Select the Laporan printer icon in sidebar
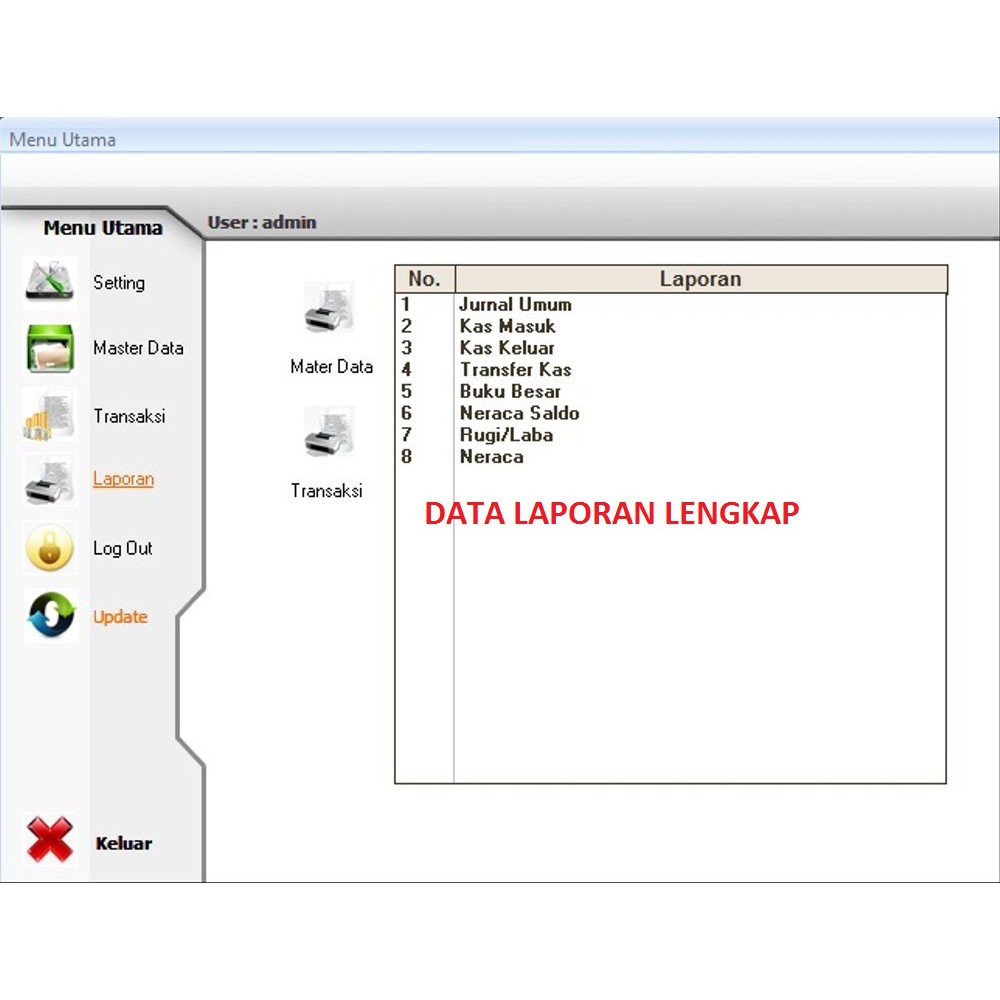The width and height of the screenshot is (1000, 1000). pyautogui.click(x=50, y=481)
